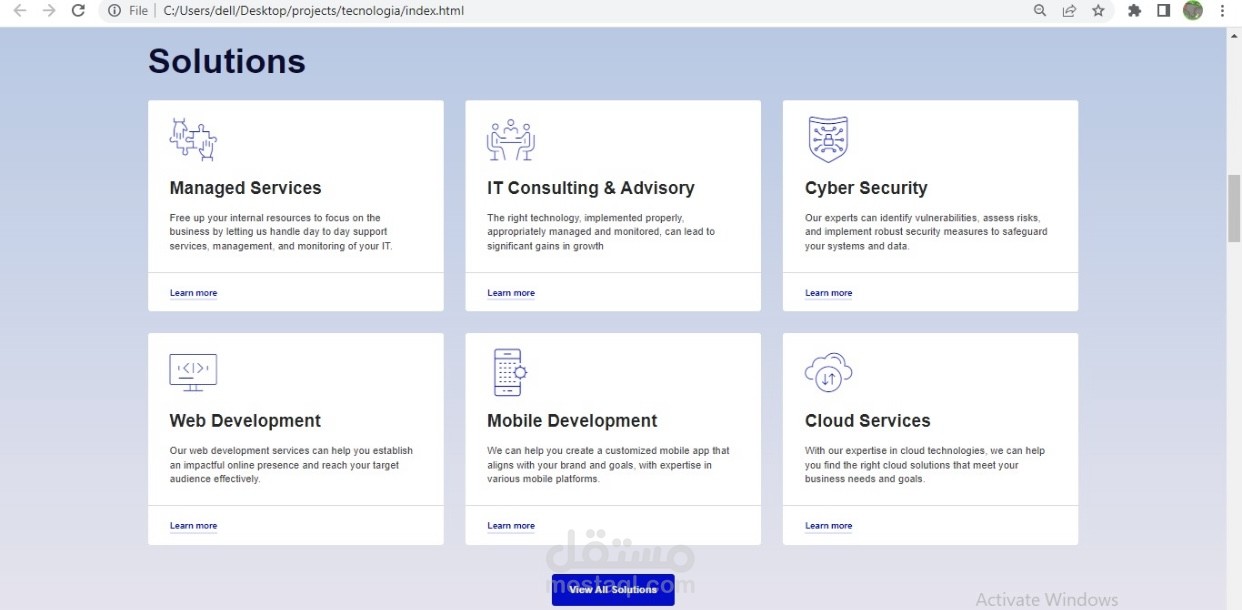The height and width of the screenshot is (610, 1242).
Task: Click the Cloud Services cloud icon
Action: [828, 372]
